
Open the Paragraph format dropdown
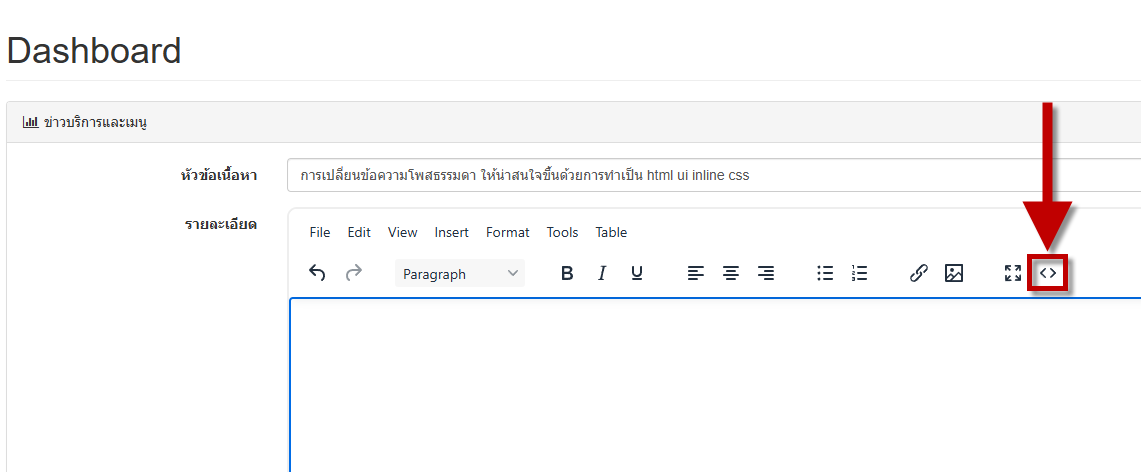pos(460,274)
